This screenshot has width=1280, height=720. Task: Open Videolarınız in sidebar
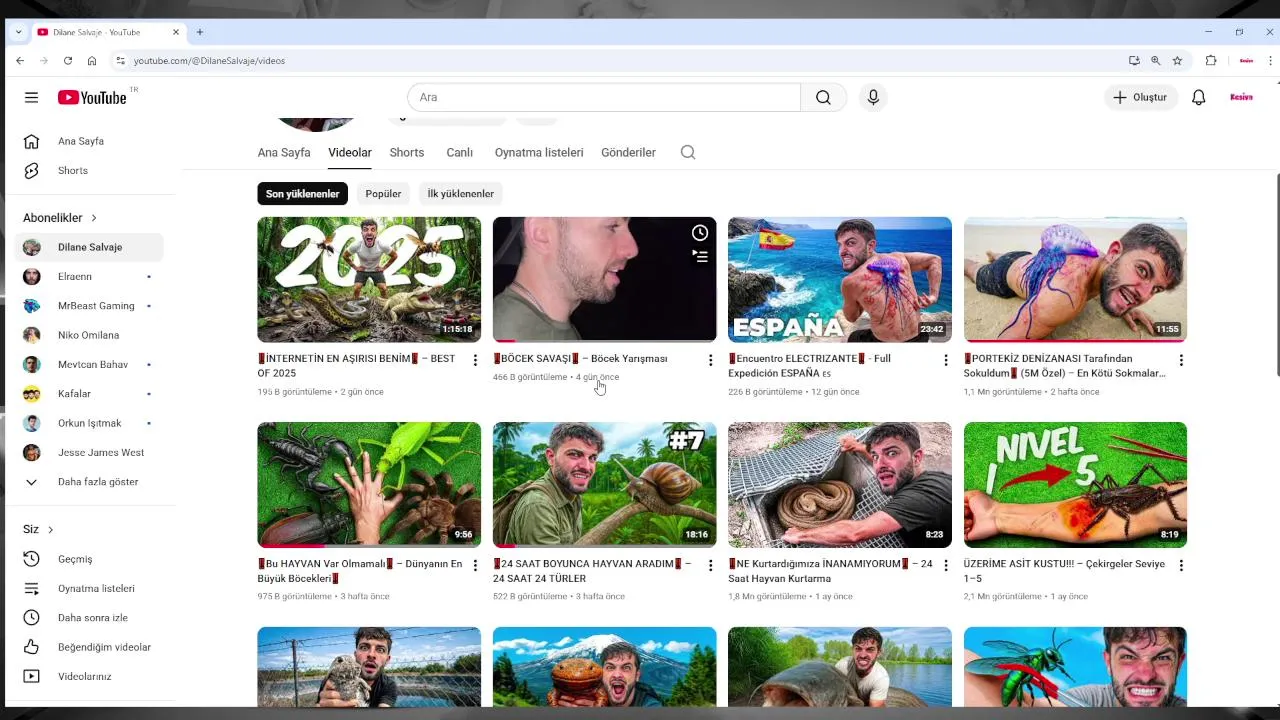click(90, 676)
